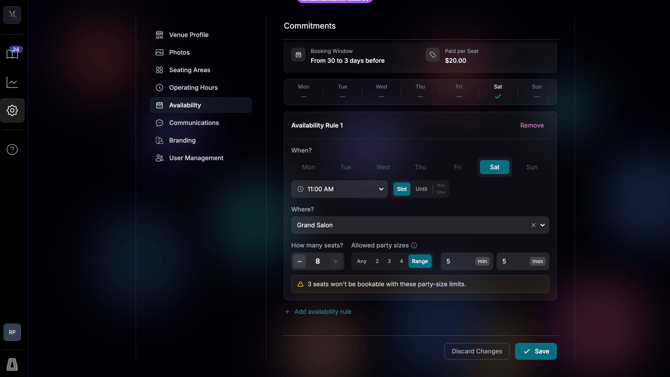Toggle Sun in the rule's When days

pyautogui.click(x=532, y=167)
